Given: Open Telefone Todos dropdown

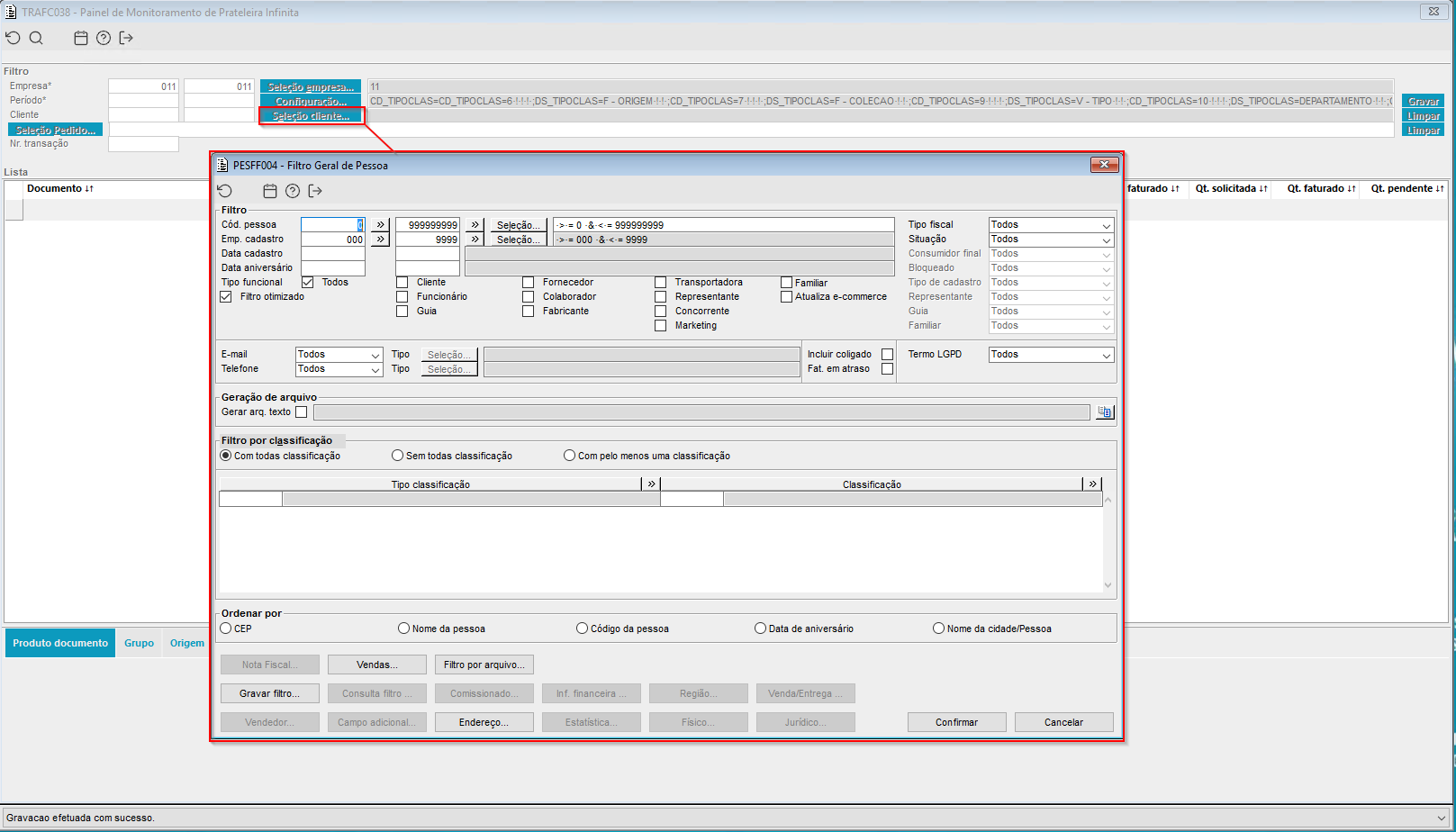Looking at the screenshot, I should pyautogui.click(x=339, y=369).
